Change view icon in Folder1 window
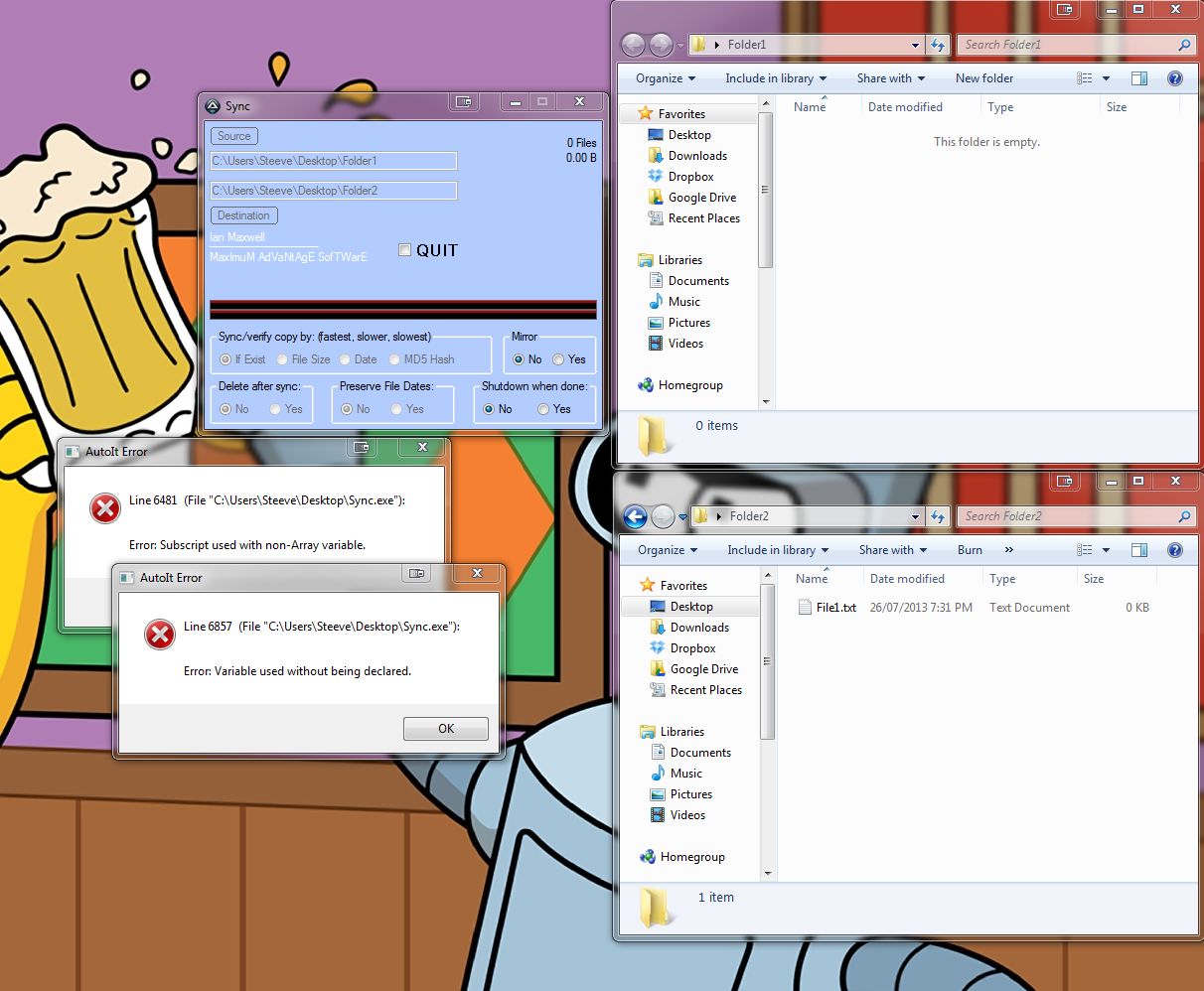 (1085, 78)
